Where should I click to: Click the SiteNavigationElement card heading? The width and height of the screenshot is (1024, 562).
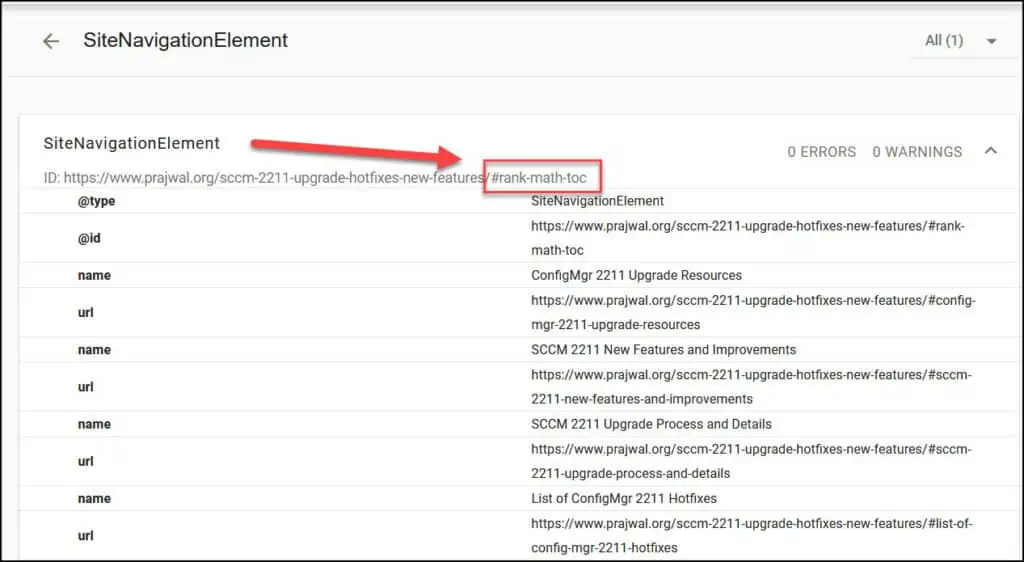132,144
